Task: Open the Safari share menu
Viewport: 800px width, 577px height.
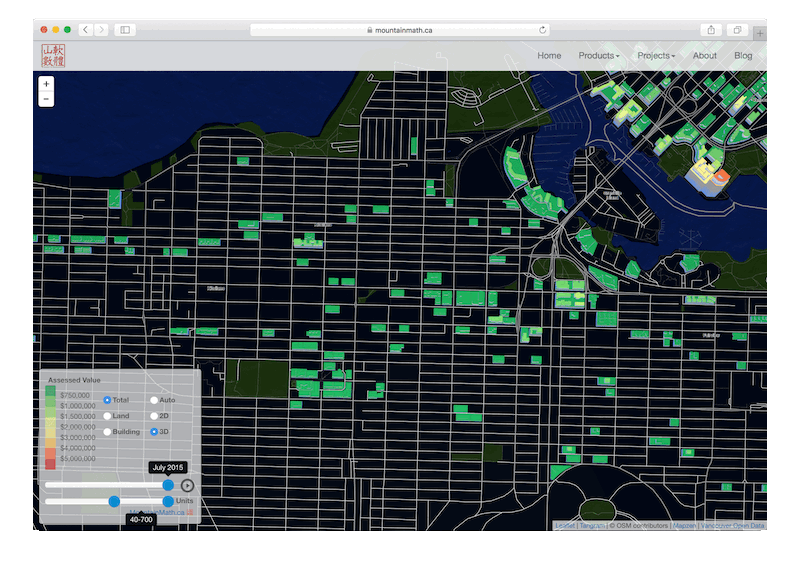Action: 711,30
